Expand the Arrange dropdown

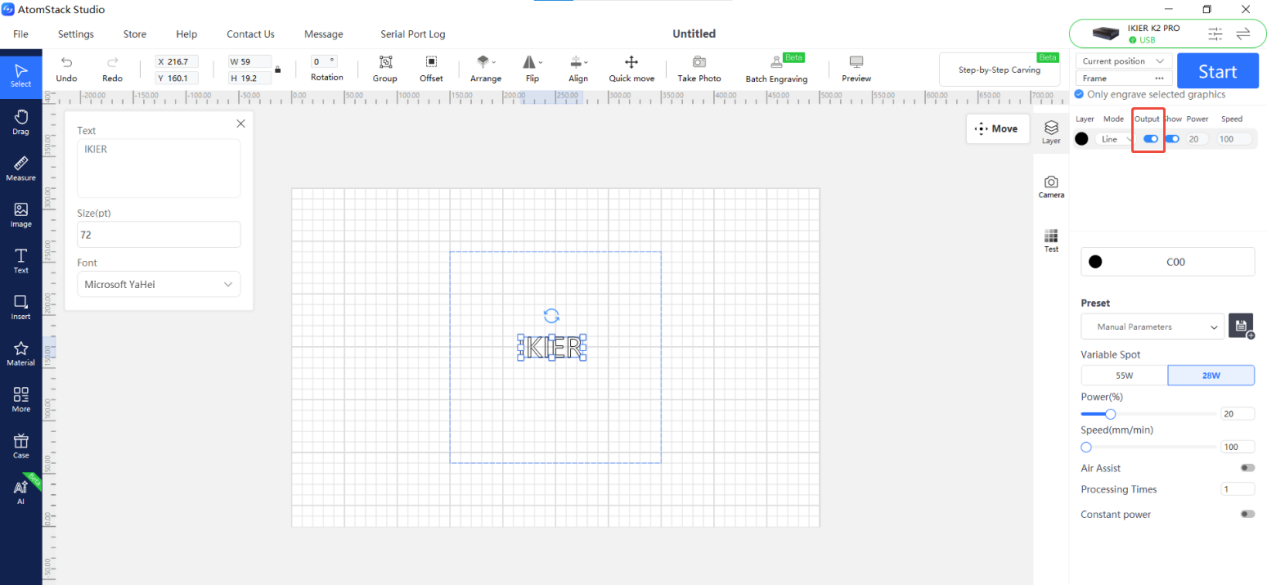(x=486, y=69)
